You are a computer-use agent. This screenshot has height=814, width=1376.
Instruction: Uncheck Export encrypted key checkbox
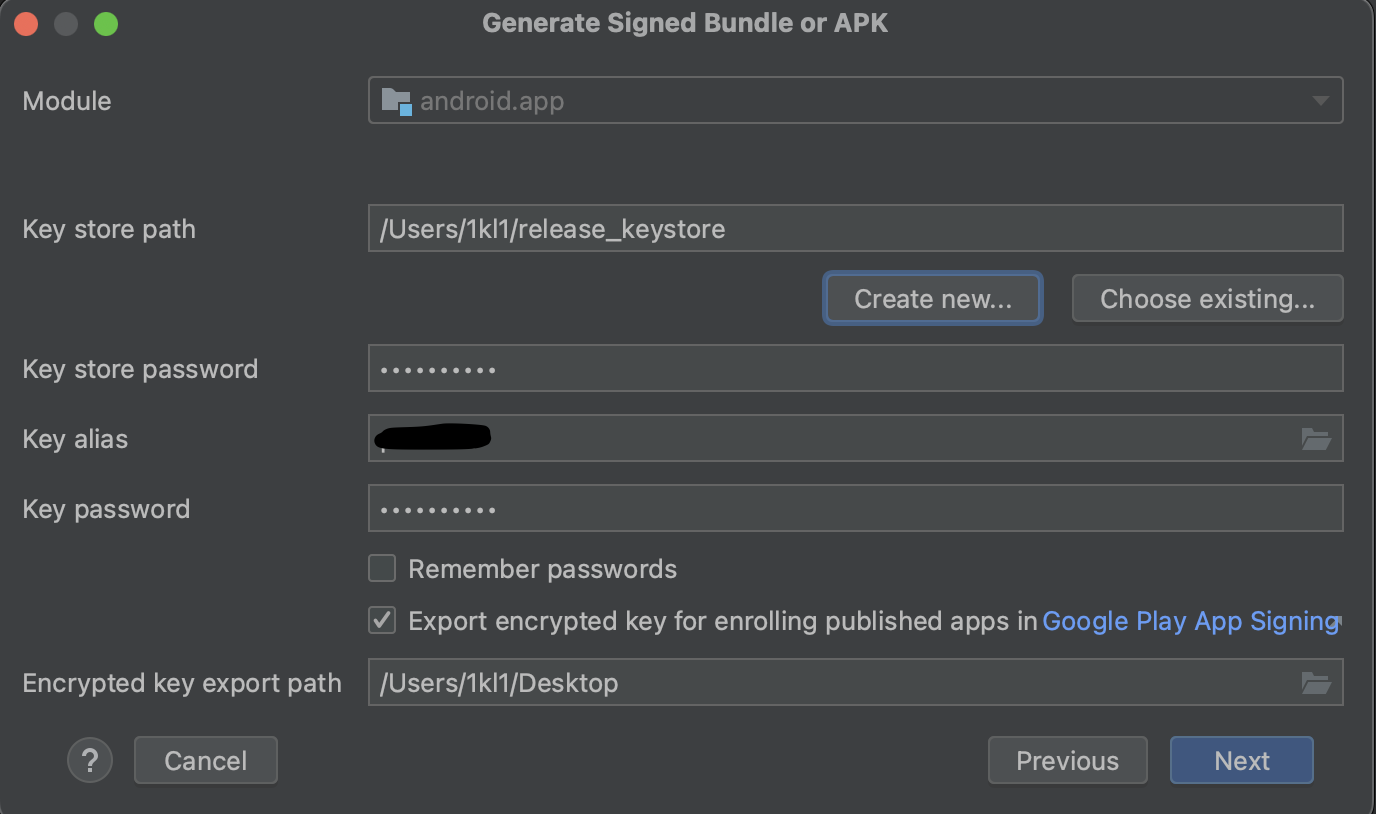382,621
